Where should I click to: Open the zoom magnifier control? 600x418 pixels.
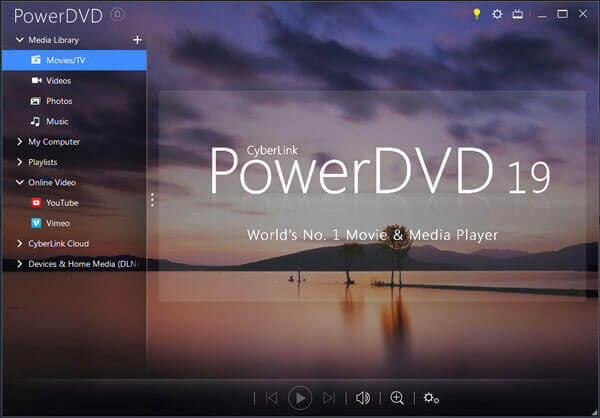point(397,398)
